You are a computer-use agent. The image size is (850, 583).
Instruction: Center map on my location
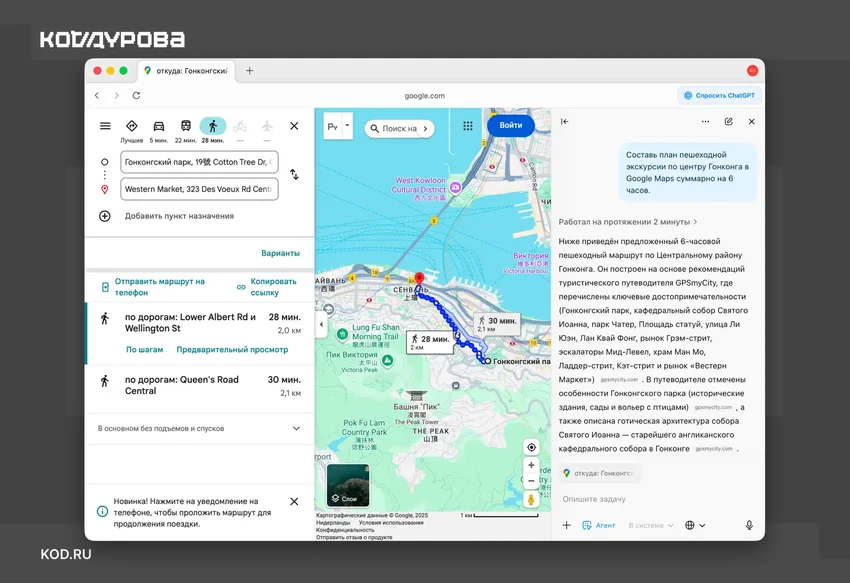point(531,447)
